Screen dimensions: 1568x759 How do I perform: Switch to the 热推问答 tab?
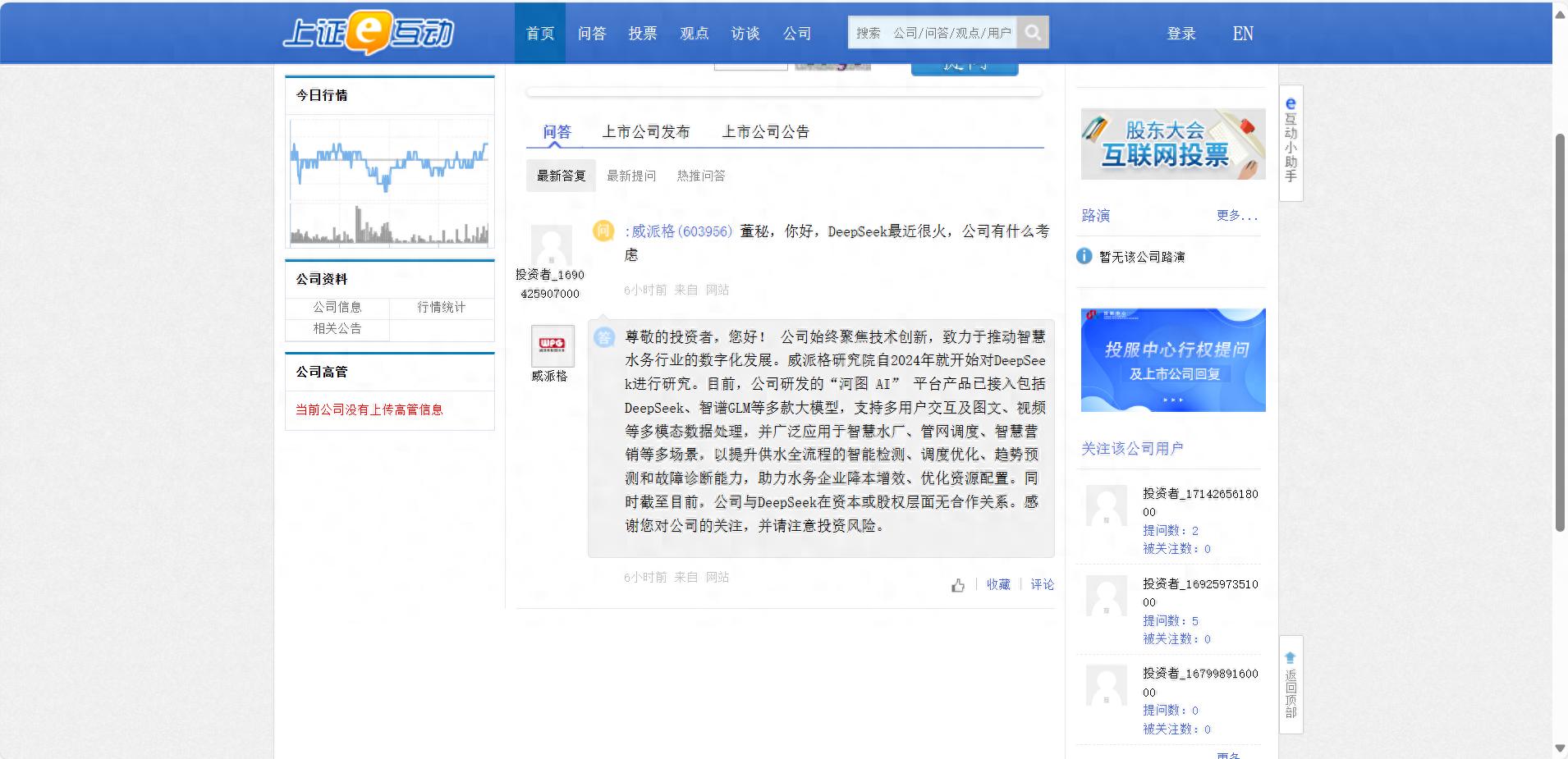tap(700, 175)
